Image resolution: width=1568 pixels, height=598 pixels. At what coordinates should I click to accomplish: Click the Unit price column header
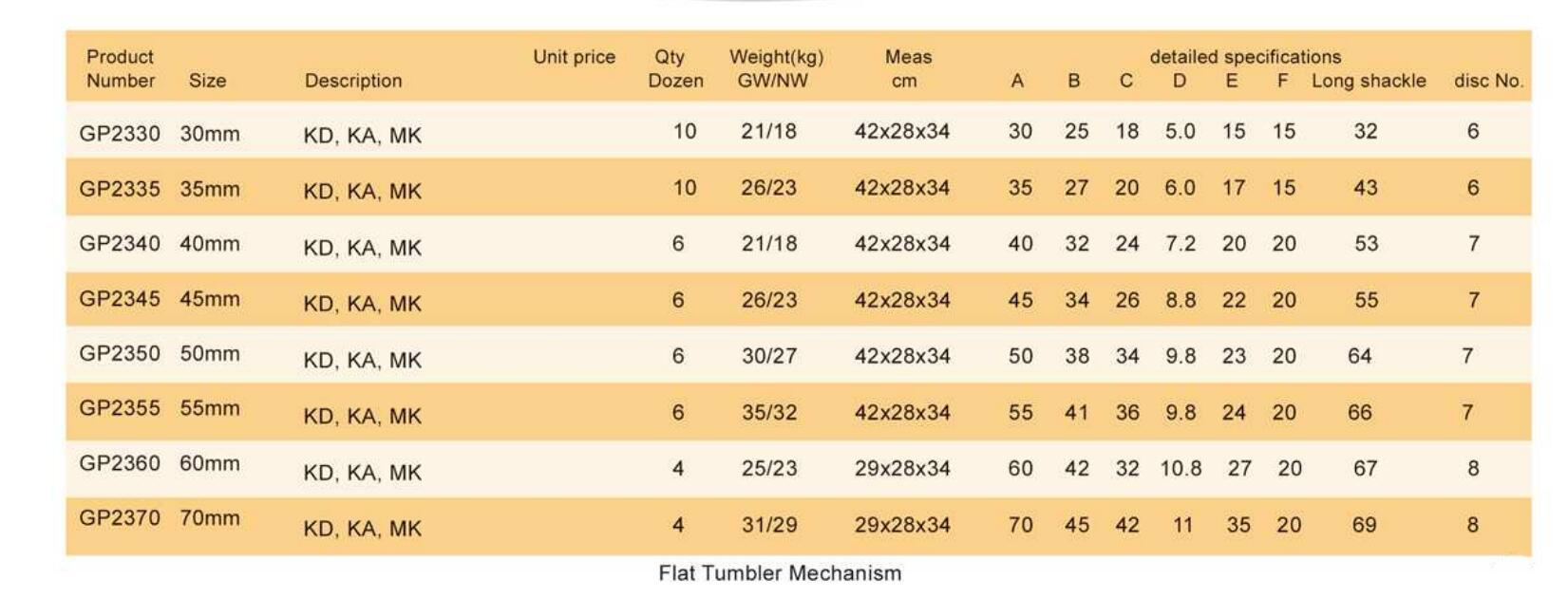point(574,57)
